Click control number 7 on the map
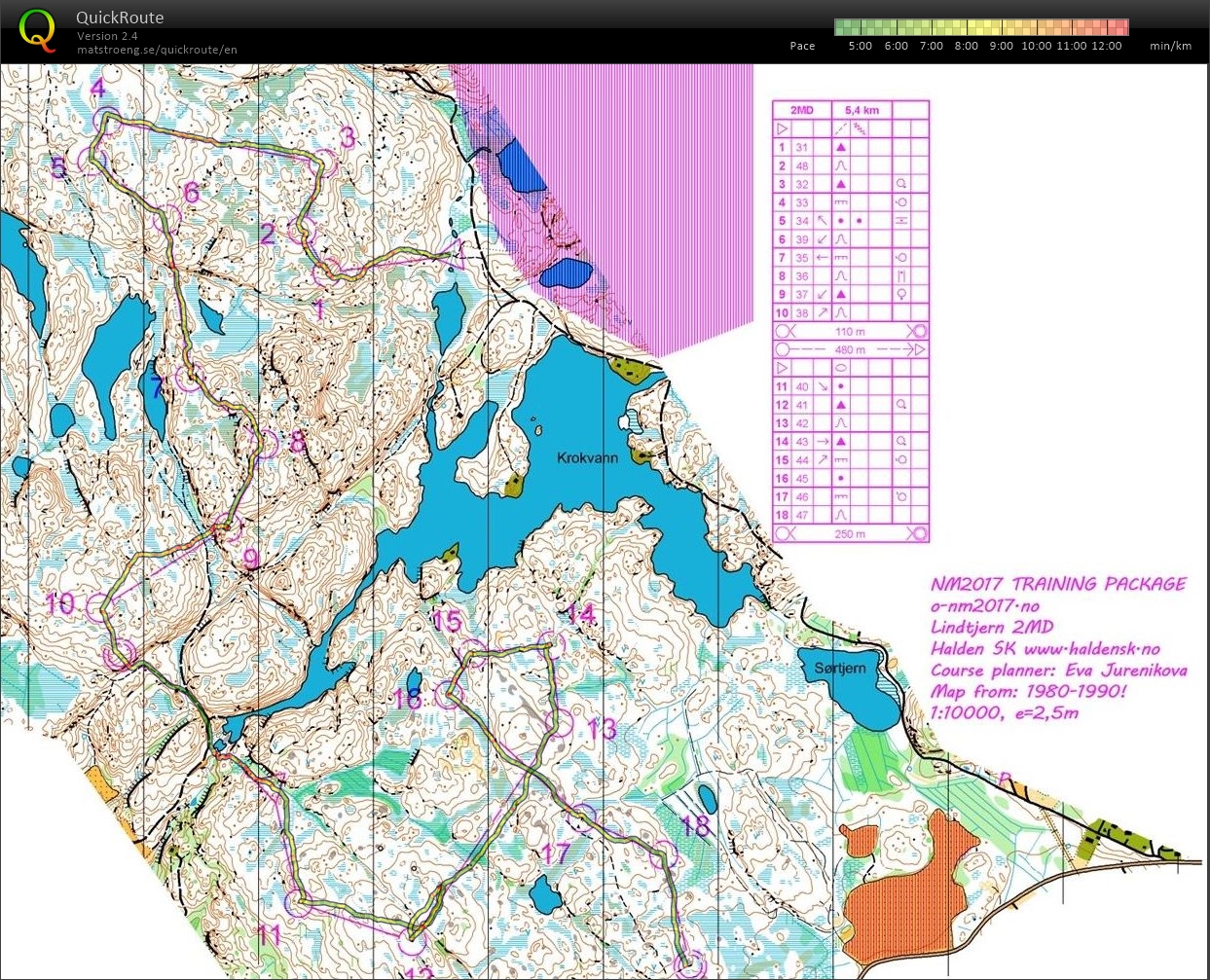 tap(157, 387)
